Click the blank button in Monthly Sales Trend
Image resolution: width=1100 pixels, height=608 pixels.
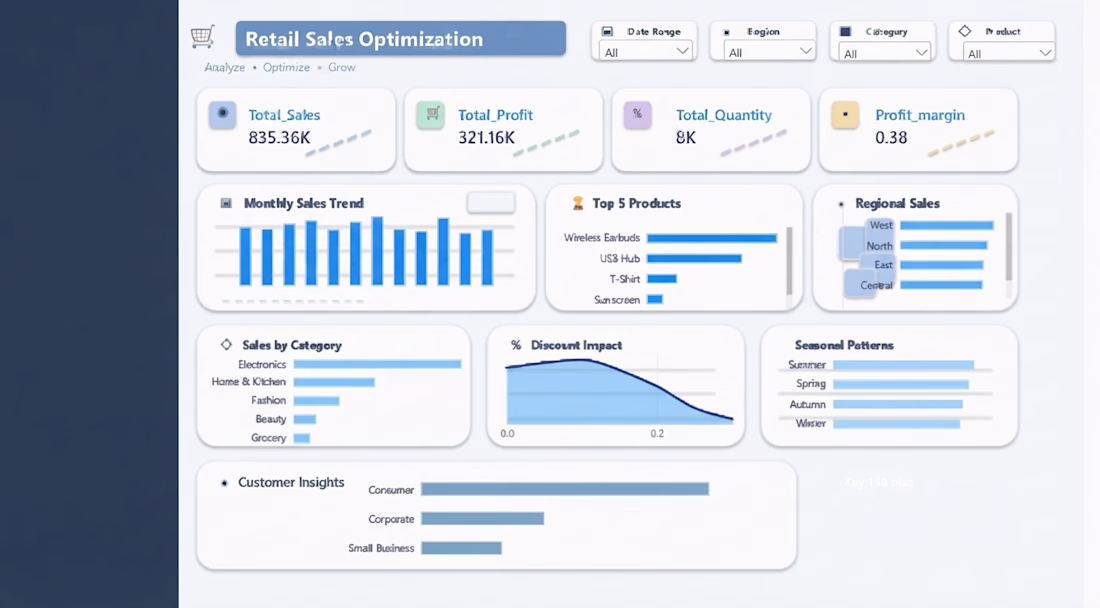pos(491,203)
